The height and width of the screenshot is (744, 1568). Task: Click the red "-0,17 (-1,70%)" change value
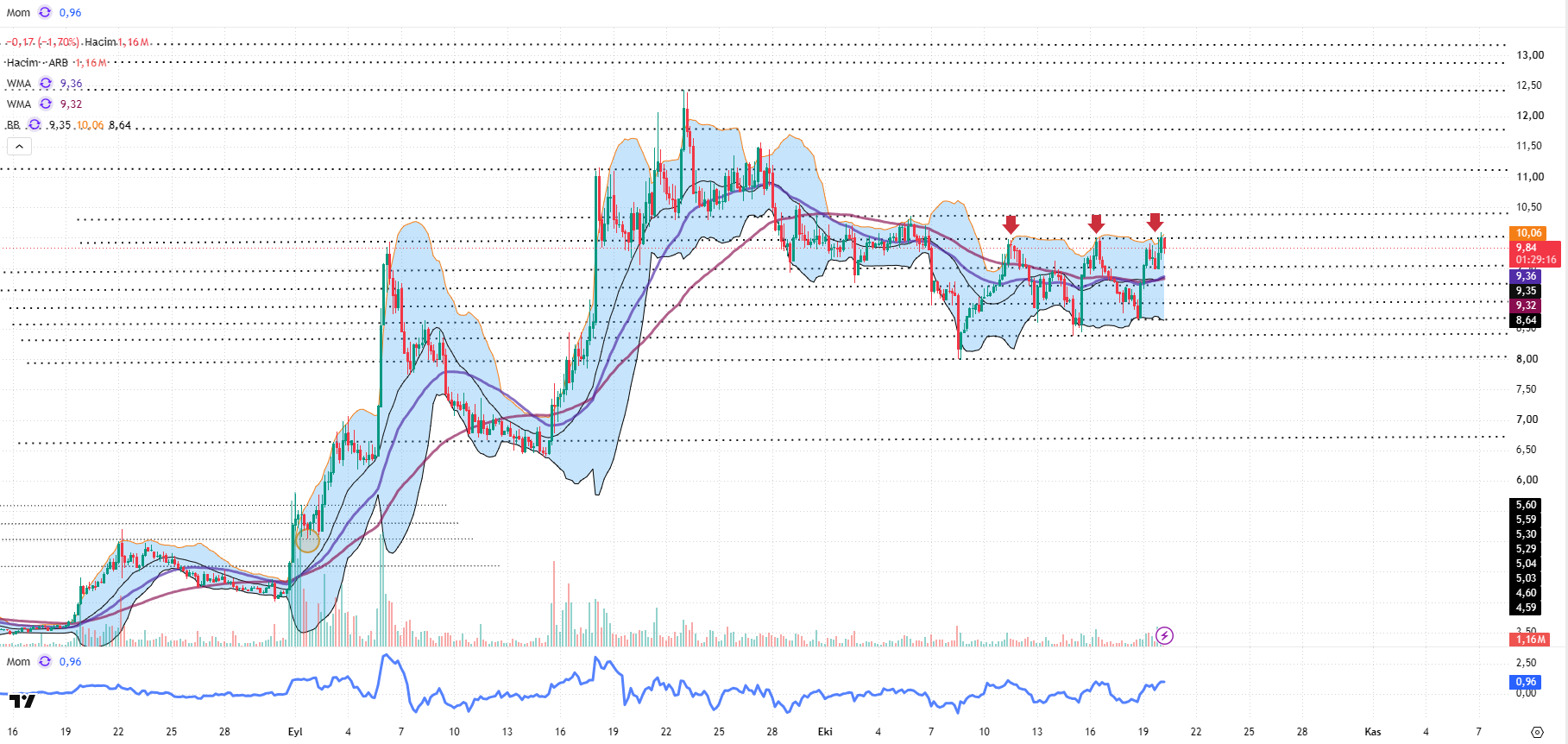[x=43, y=42]
